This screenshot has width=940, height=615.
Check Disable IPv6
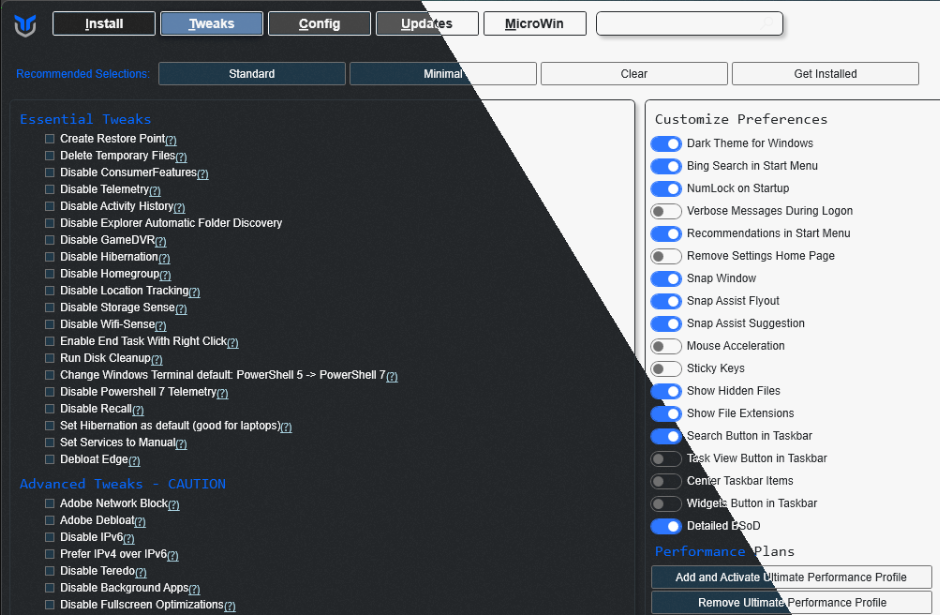point(50,537)
